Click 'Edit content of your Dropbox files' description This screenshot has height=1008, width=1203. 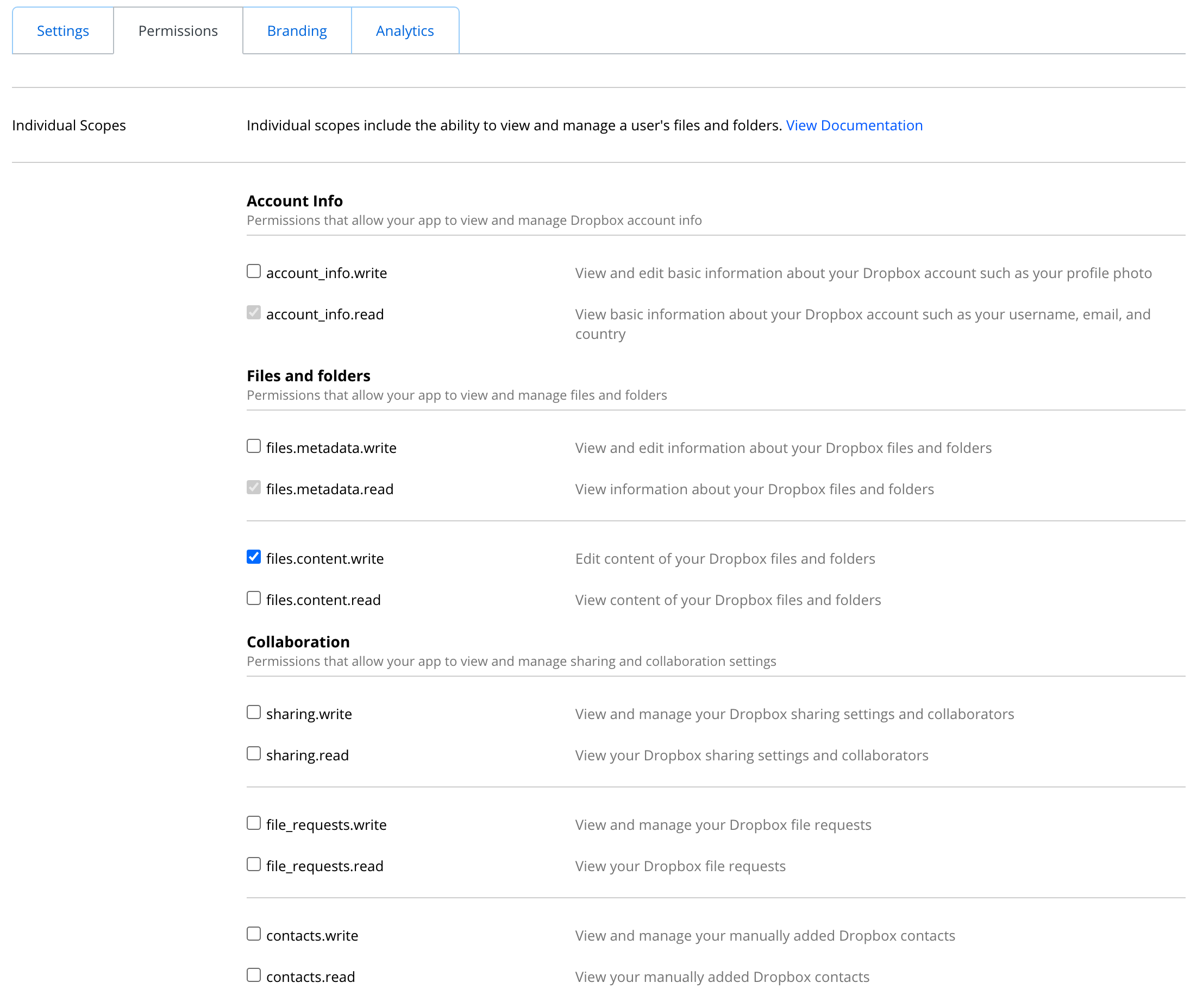click(x=725, y=559)
